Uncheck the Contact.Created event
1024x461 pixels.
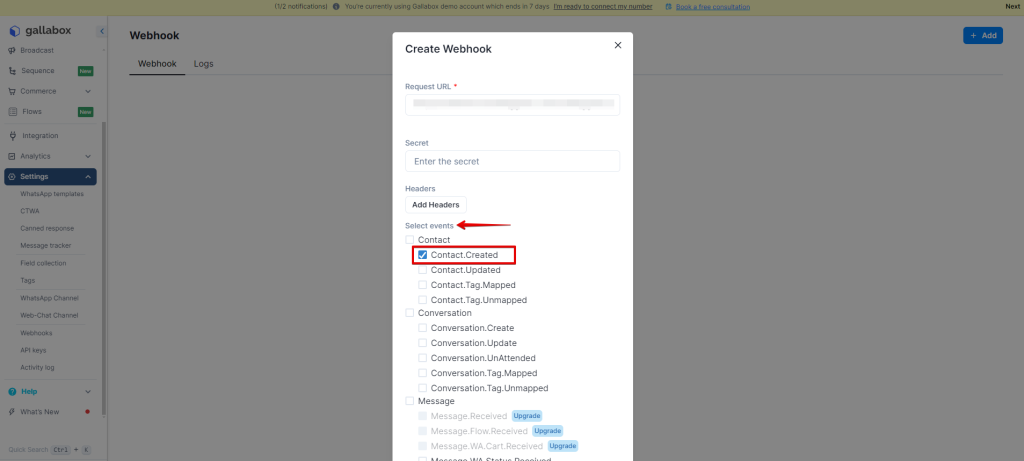click(x=423, y=255)
